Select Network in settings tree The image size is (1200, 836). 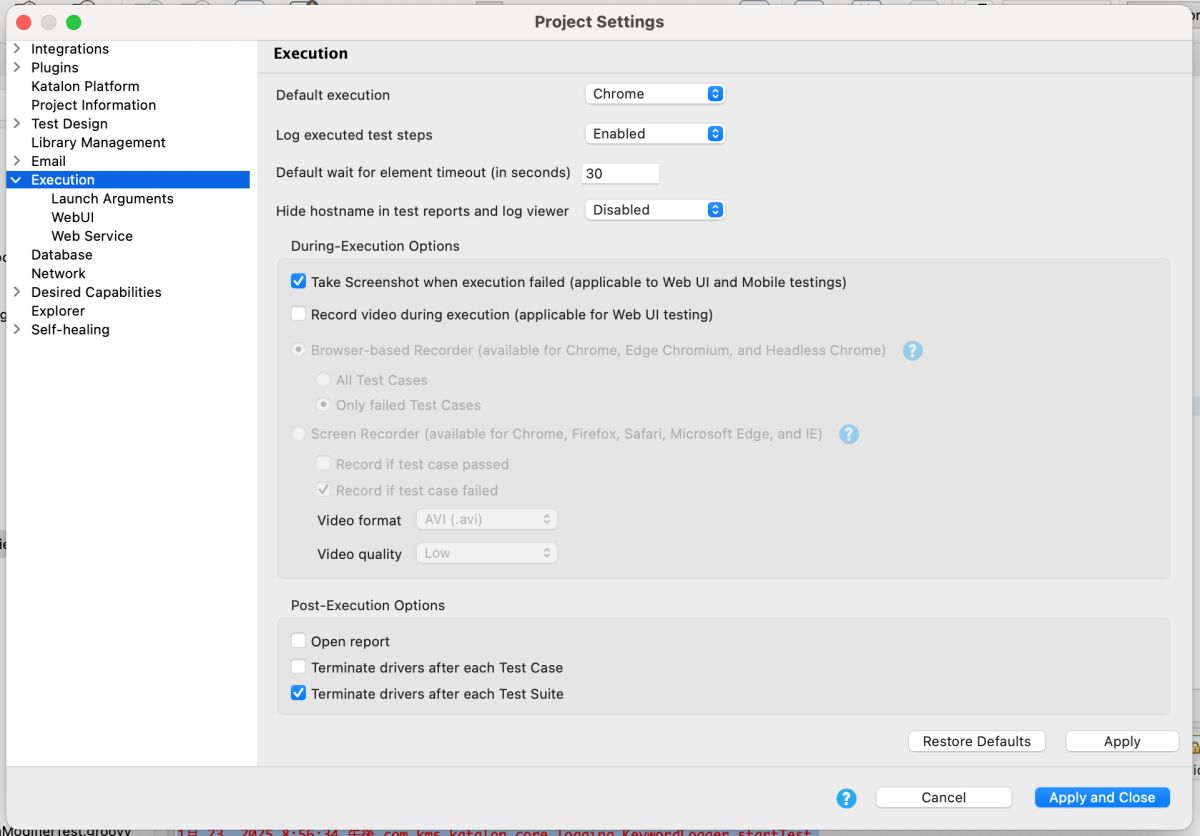[58, 273]
